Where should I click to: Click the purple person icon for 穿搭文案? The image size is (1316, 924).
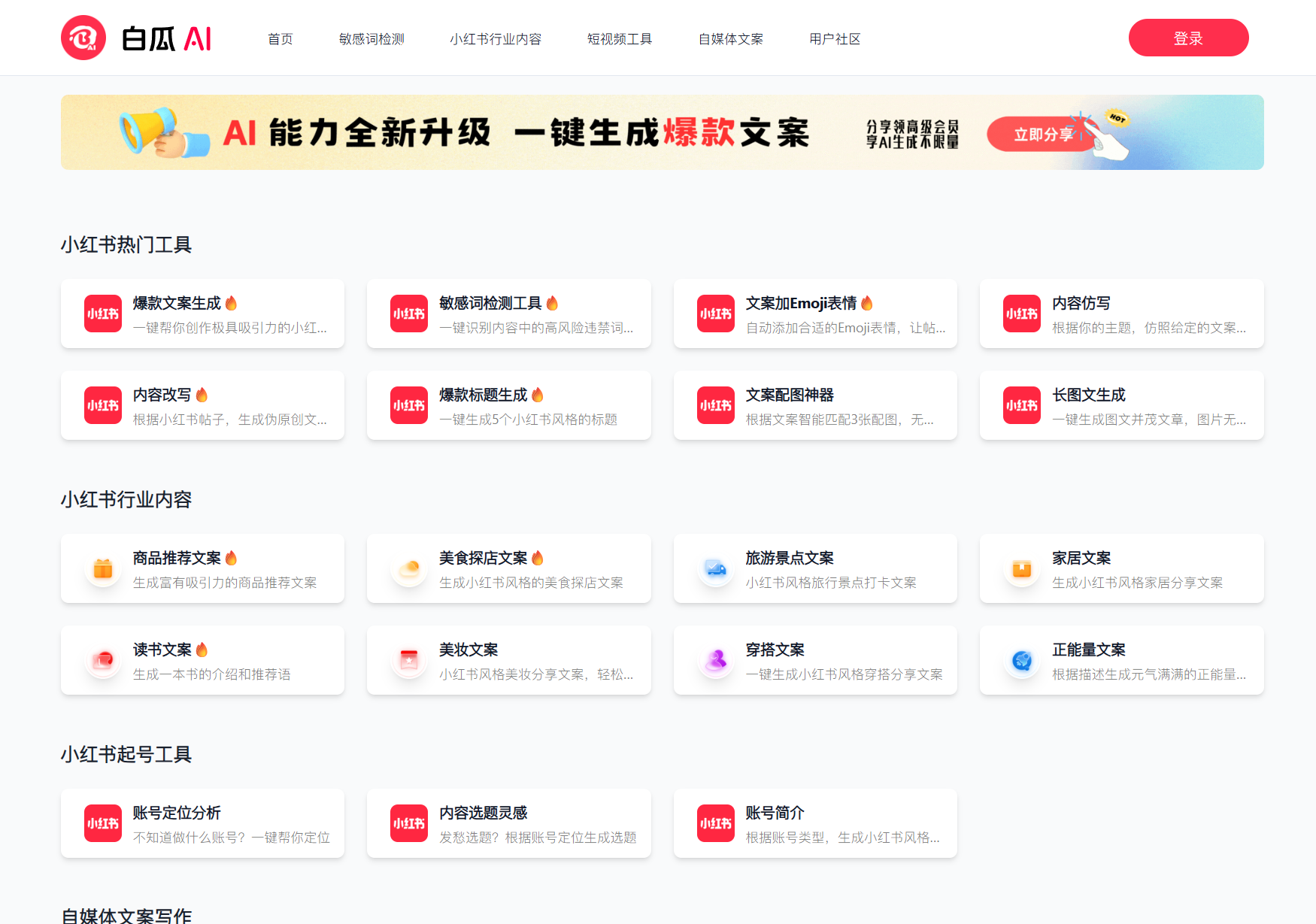(x=716, y=660)
